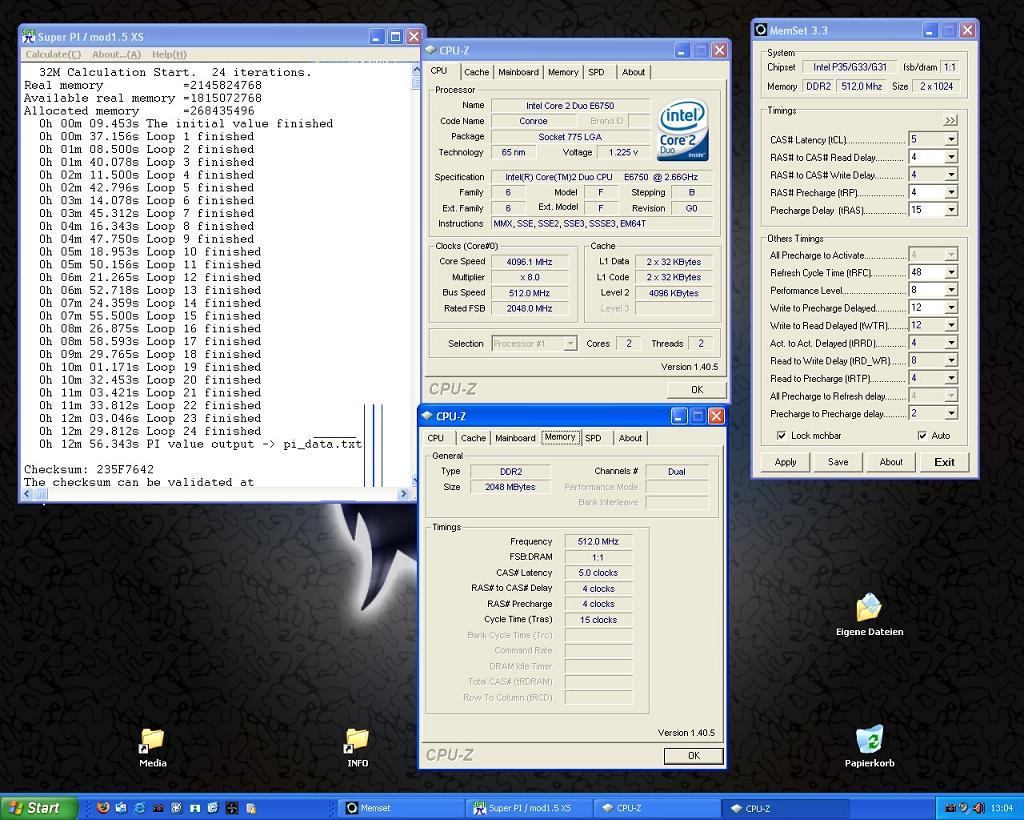This screenshot has height=820, width=1024.
Task: Open the Help(H) menu in Super PI
Action: pyautogui.click(x=169, y=54)
